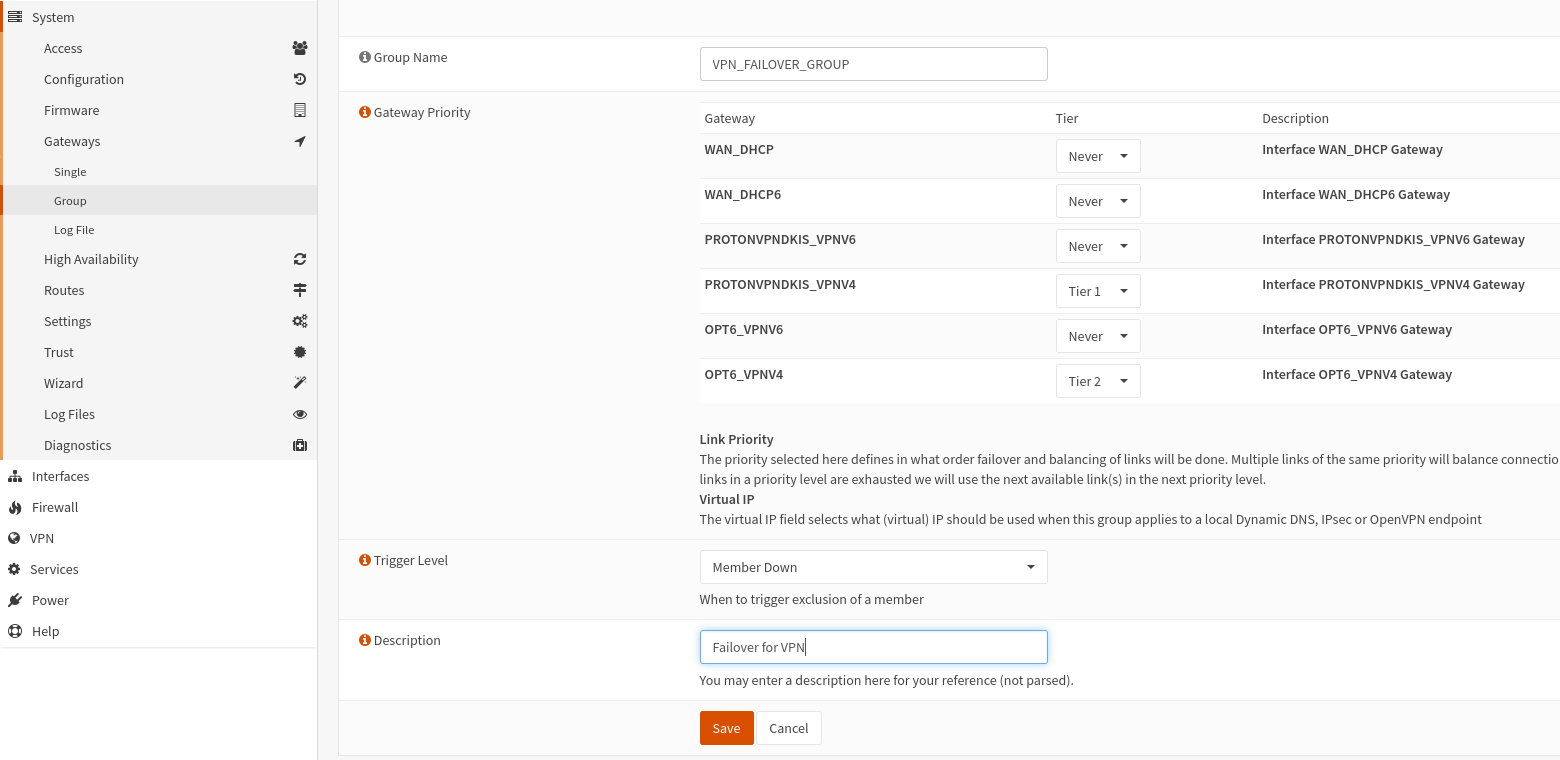The height and width of the screenshot is (760, 1560).
Task: Click the Services gear icon
Action: 14,569
